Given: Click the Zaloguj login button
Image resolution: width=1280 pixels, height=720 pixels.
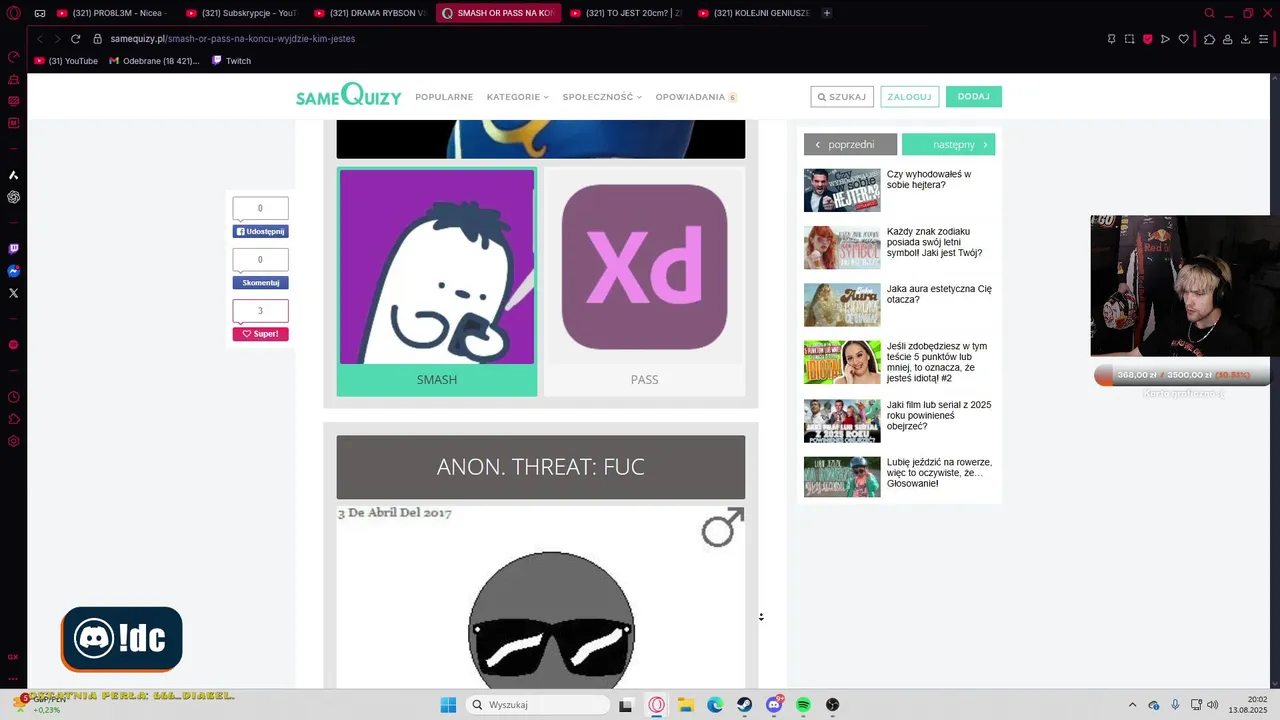Looking at the screenshot, I should point(909,97).
